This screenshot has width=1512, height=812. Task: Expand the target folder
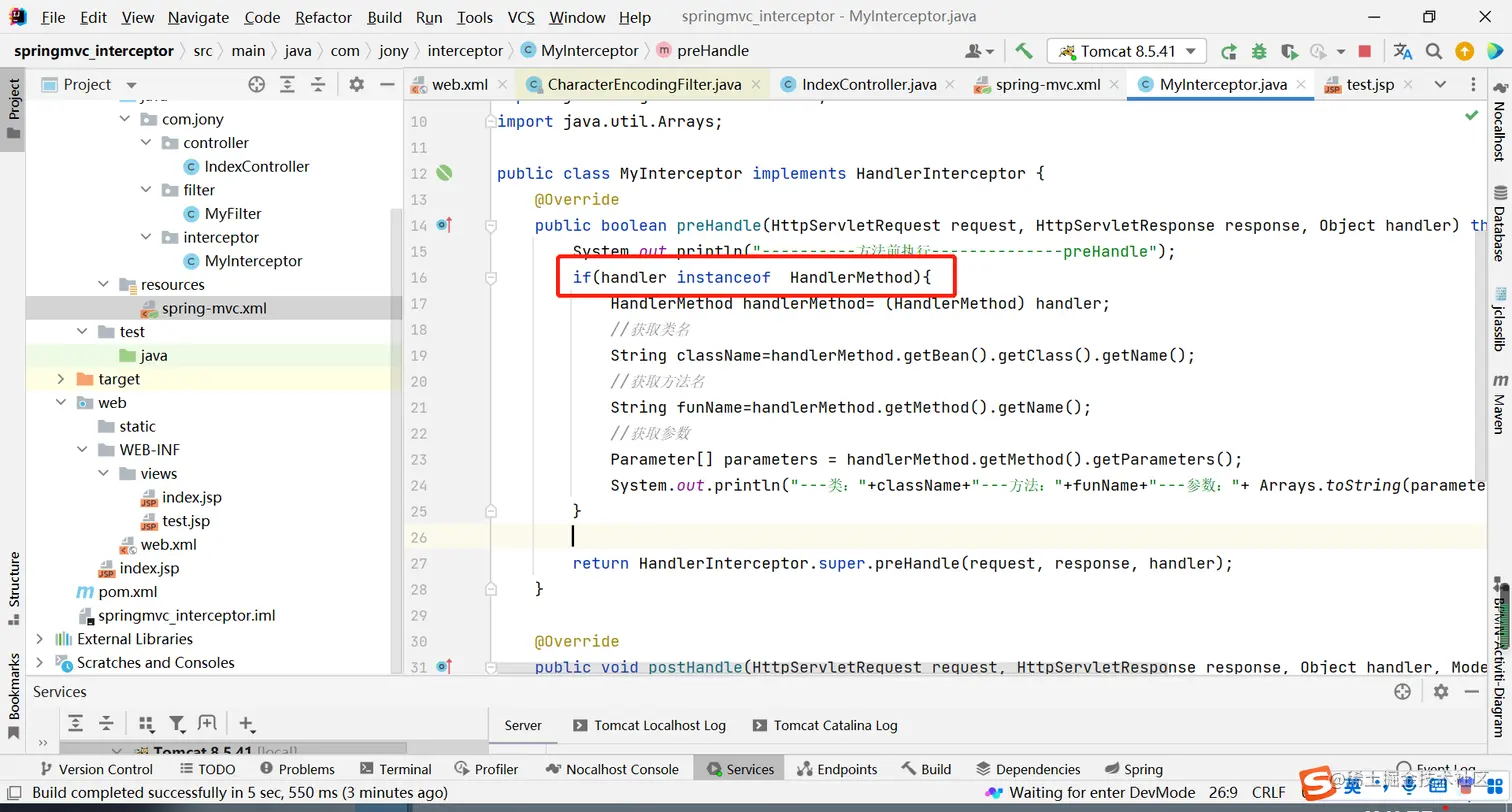(x=61, y=379)
